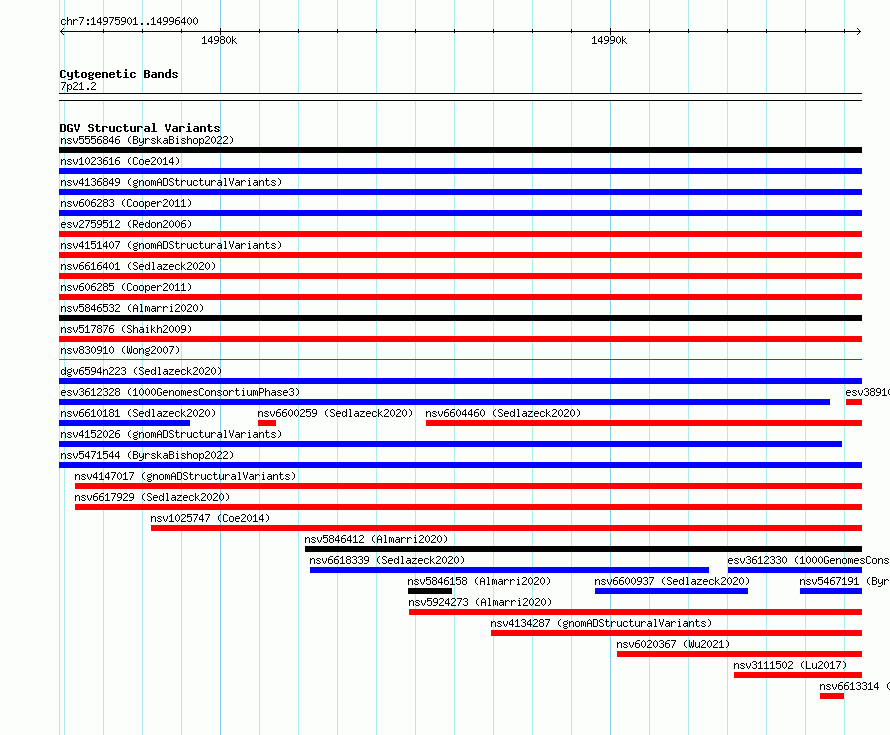
Task: Click nsv5846412 (Almarri2020) label
Action: [376, 539]
